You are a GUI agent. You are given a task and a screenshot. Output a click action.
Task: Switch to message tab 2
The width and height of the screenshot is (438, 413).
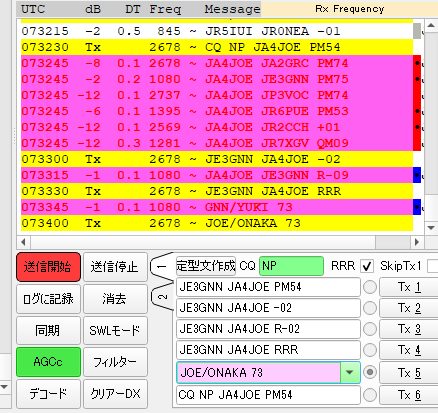click(162, 297)
